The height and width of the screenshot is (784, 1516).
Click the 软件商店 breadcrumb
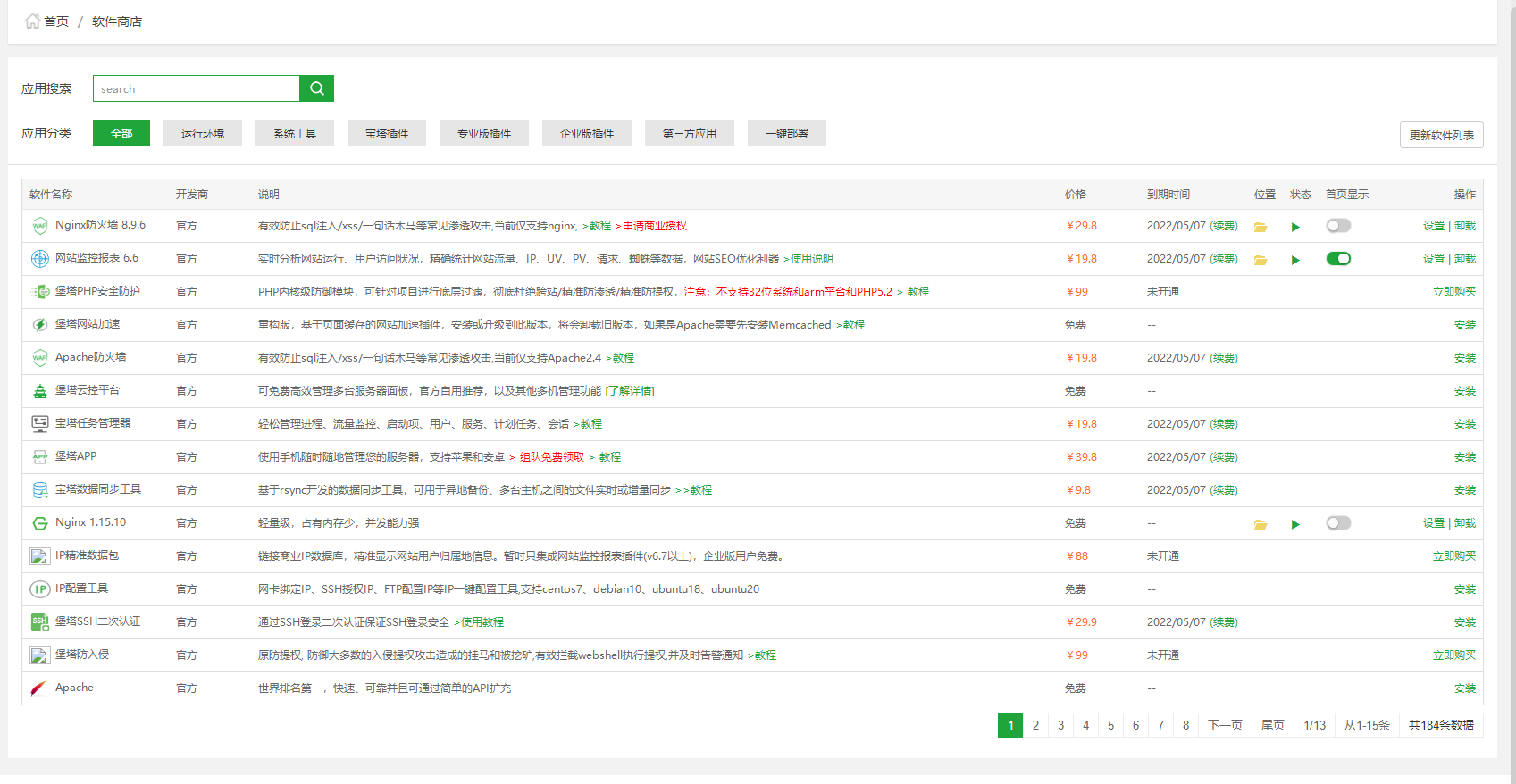117,21
